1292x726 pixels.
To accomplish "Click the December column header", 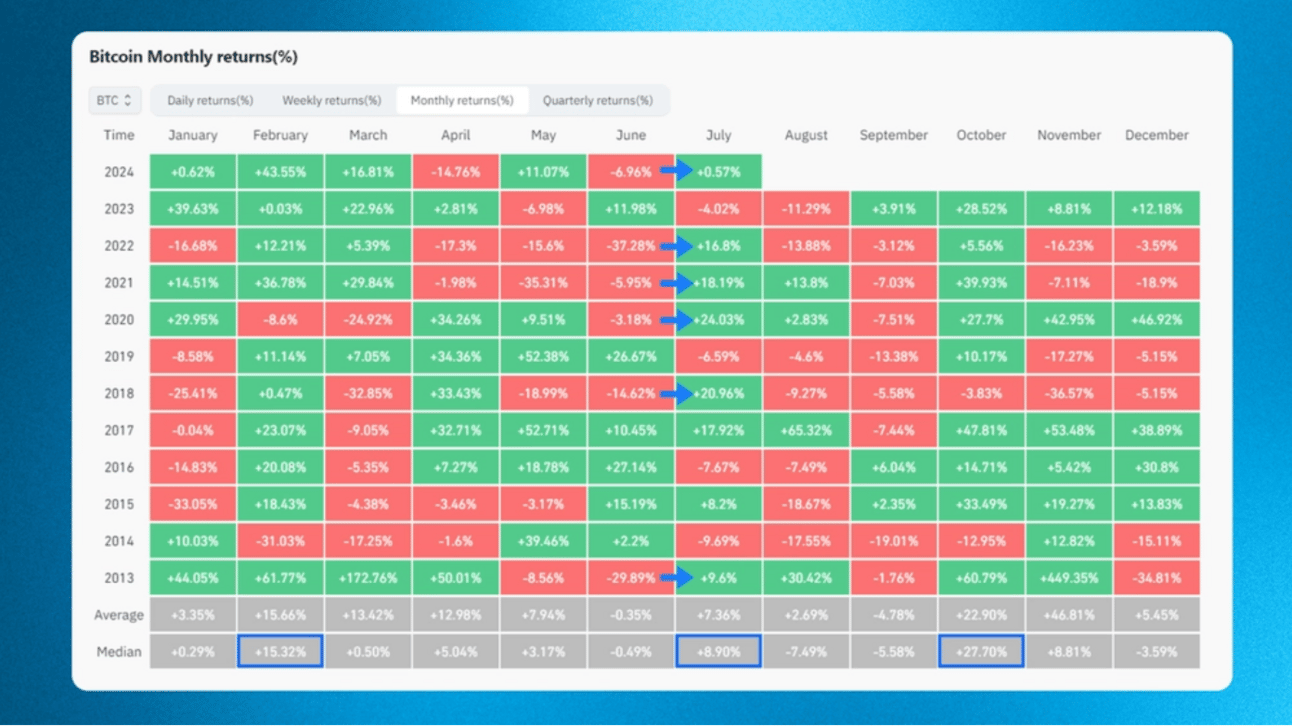I will click(1157, 135).
